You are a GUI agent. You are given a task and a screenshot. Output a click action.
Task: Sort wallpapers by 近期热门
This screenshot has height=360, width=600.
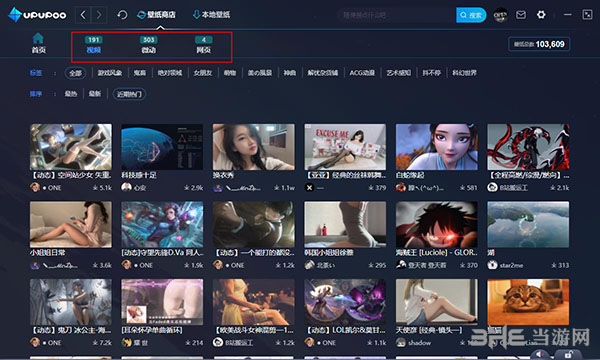(129, 94)
